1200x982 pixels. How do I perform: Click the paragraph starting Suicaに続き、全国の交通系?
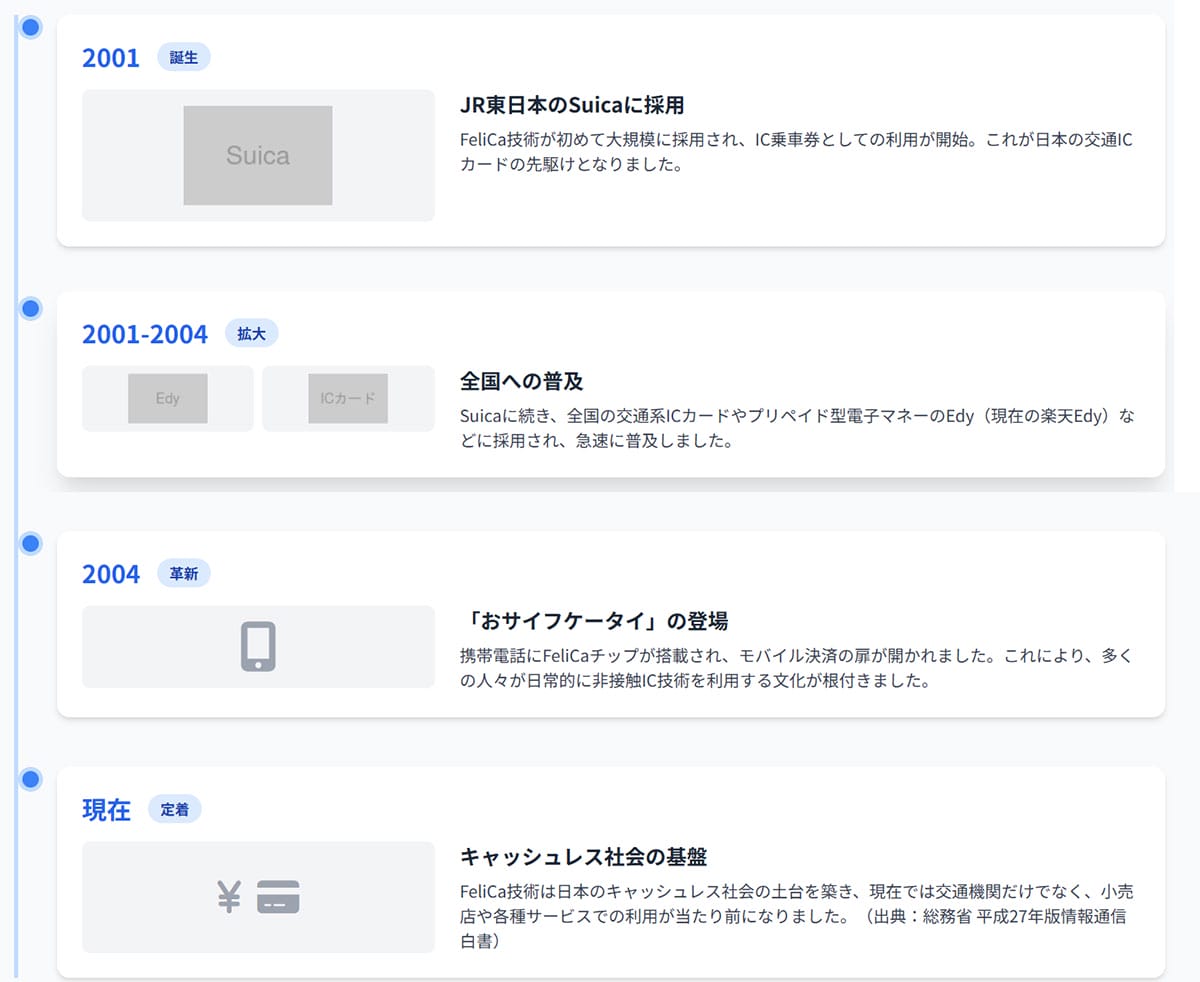pos(798,428)
